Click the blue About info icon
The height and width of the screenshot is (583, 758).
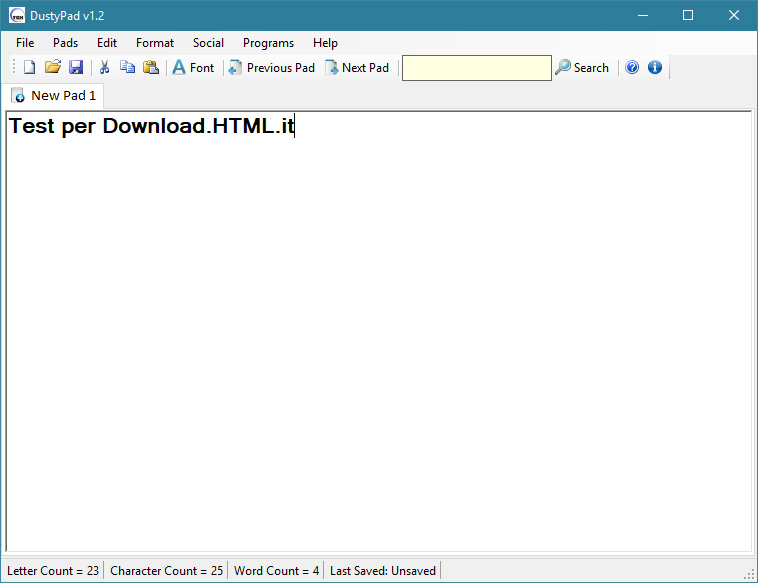pos(655,68)
